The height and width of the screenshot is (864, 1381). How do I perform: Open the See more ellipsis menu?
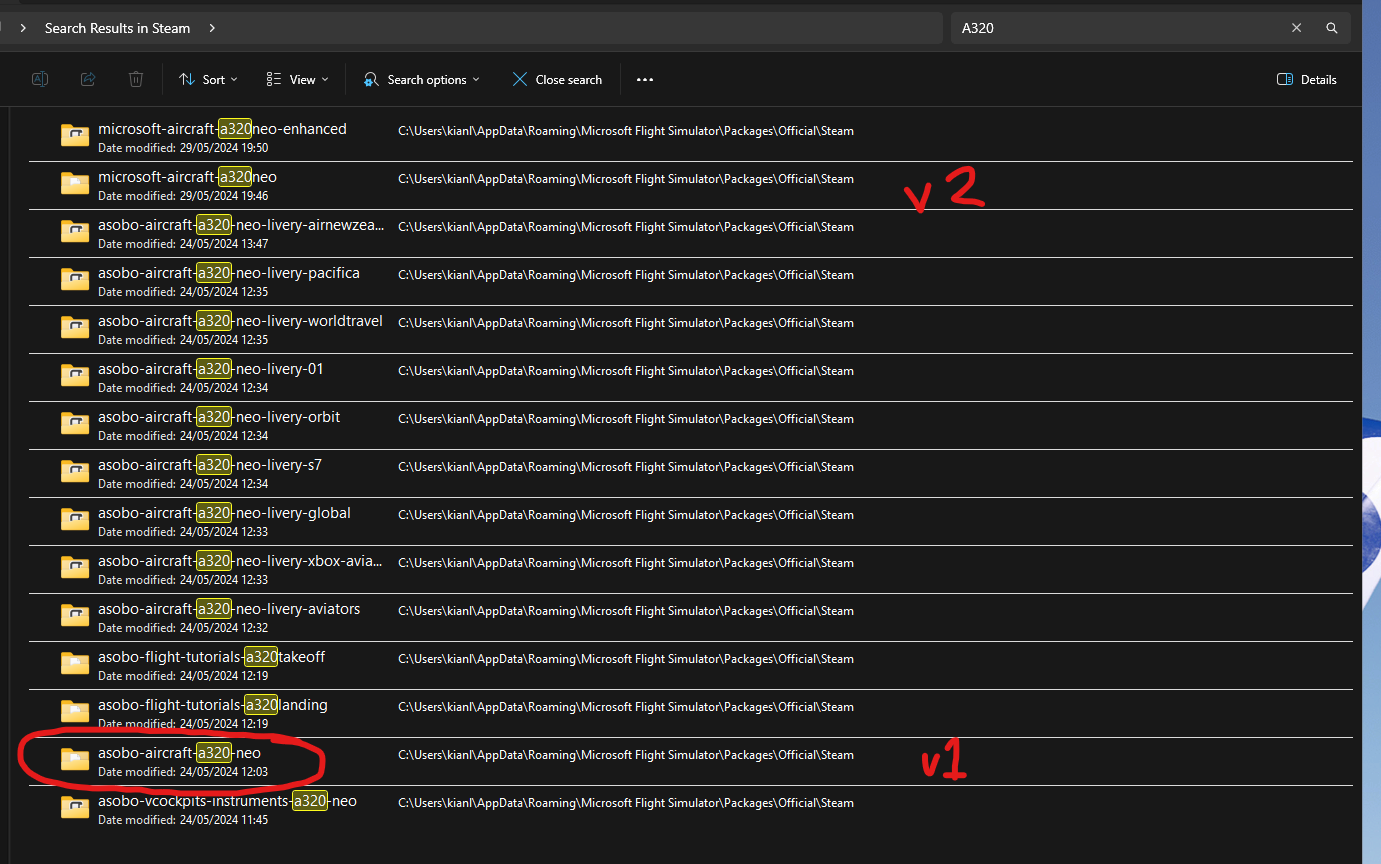[x=645, y=79]
